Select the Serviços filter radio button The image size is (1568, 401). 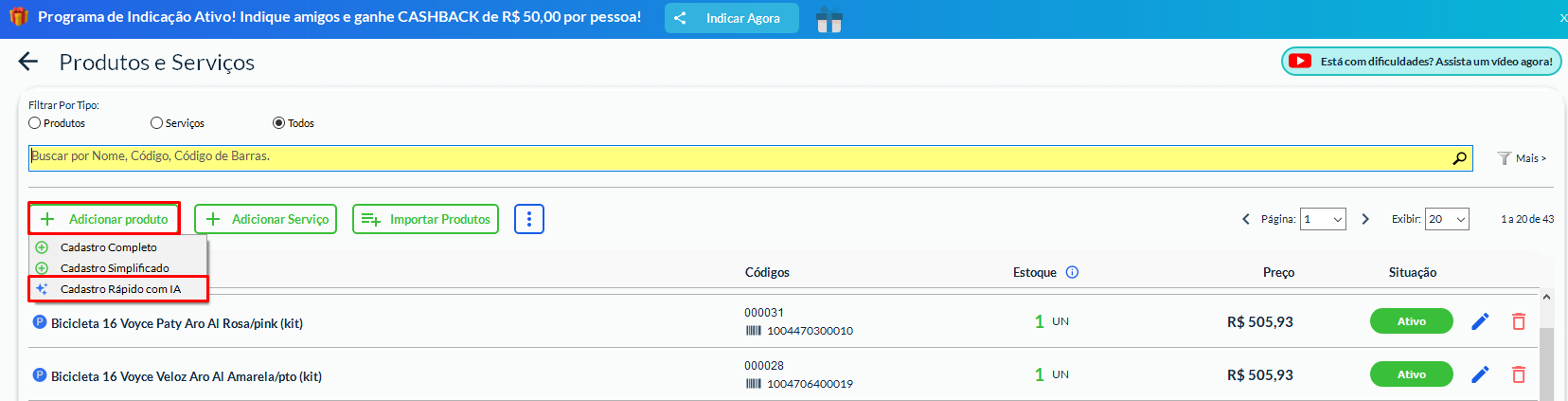point(157,123)
